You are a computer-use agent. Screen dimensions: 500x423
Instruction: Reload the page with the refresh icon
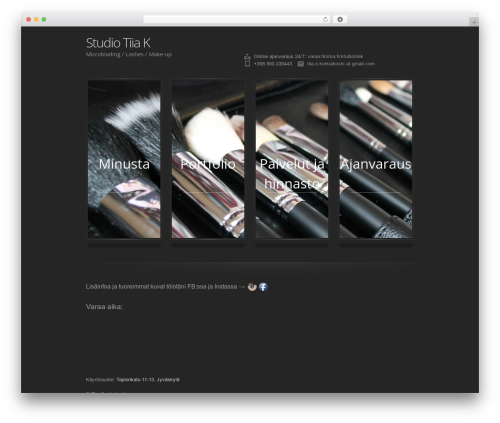click(x=325, y=19)
